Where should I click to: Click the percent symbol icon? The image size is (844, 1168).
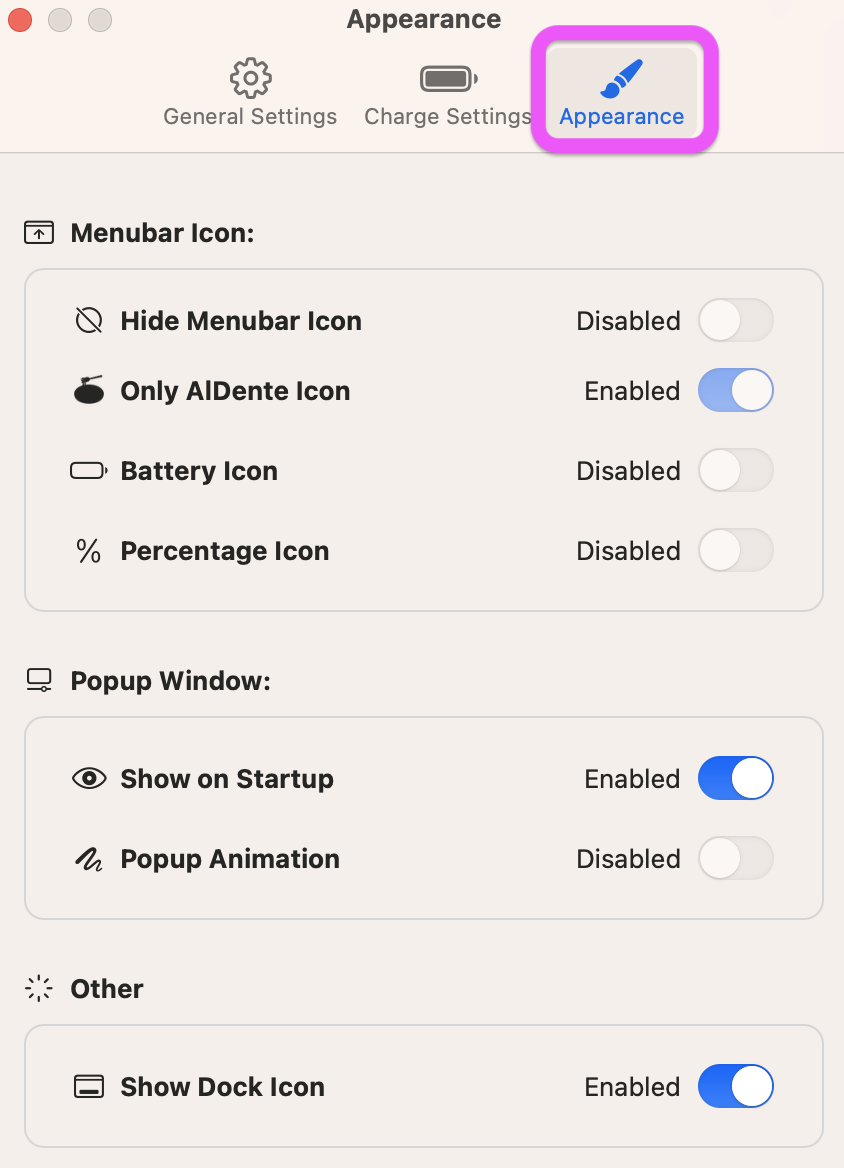pos(89,551)
